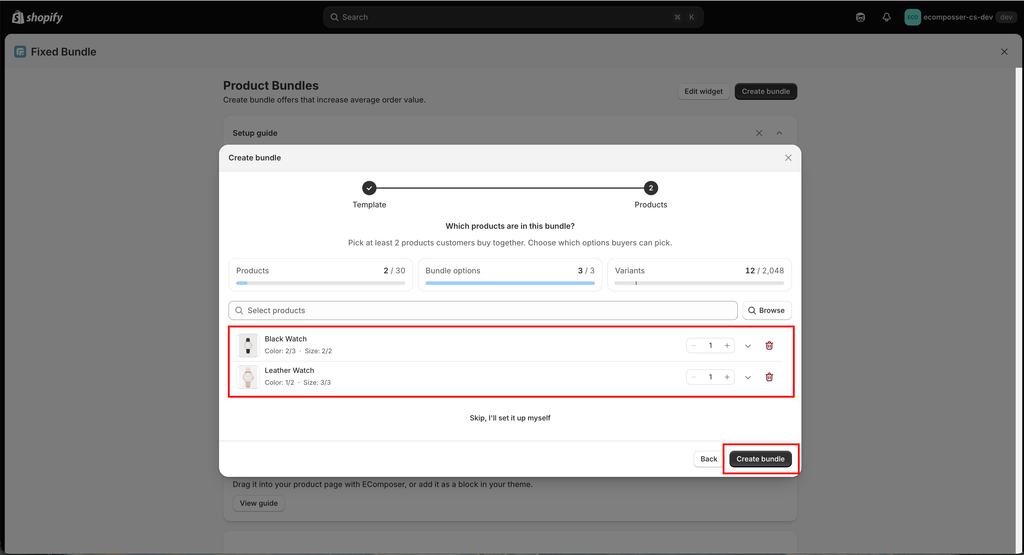This screenshot has height=555, width=1024.
Task: Decrease Leather Watch quantity
Action: click(694, 377)
